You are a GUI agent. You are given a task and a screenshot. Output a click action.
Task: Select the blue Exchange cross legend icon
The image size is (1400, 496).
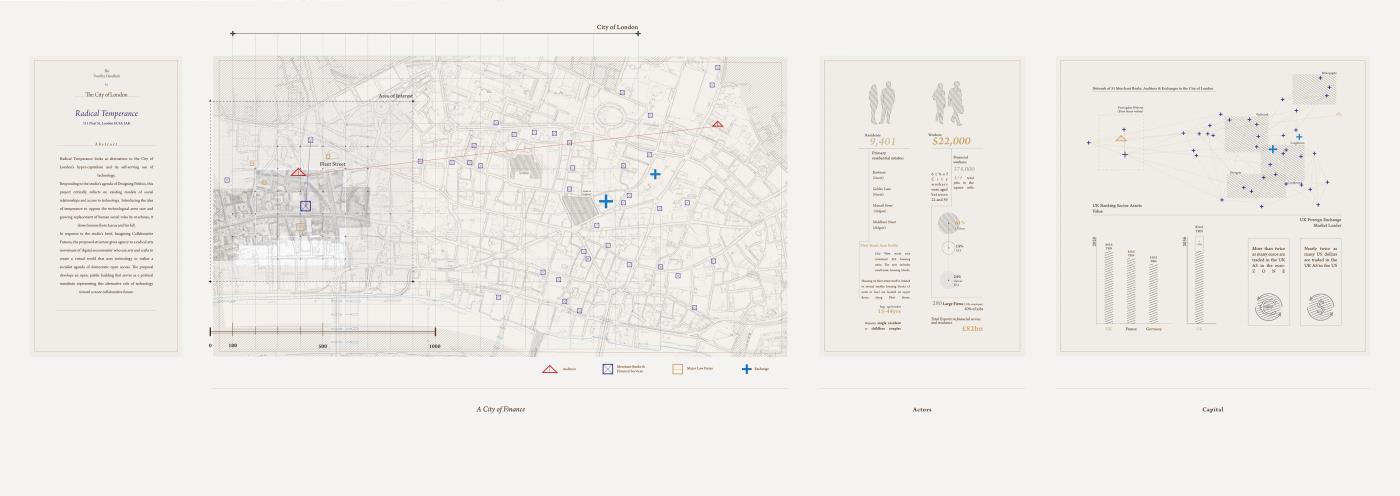pos(746,369)
